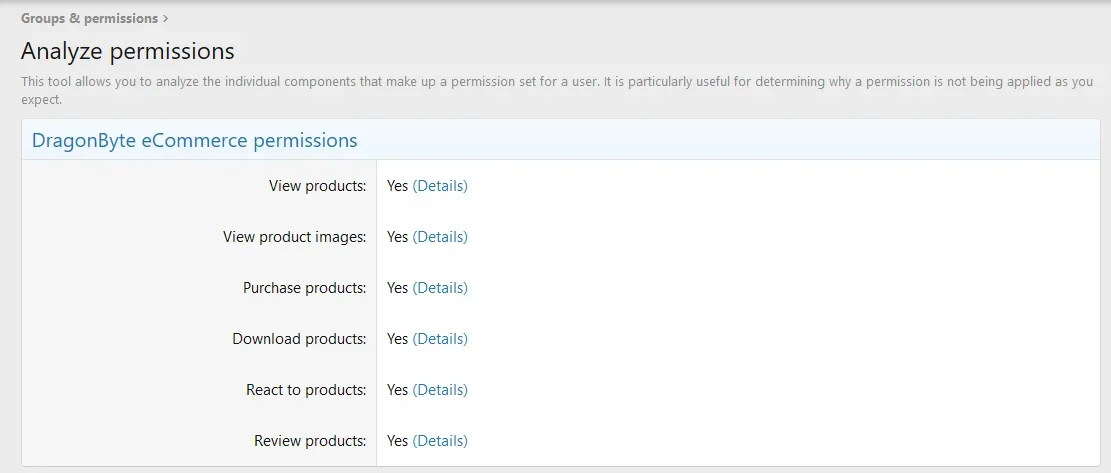This screenshot has width=1111, height=473.
Task: Select the Purchase products label
Action: (305, 287)
